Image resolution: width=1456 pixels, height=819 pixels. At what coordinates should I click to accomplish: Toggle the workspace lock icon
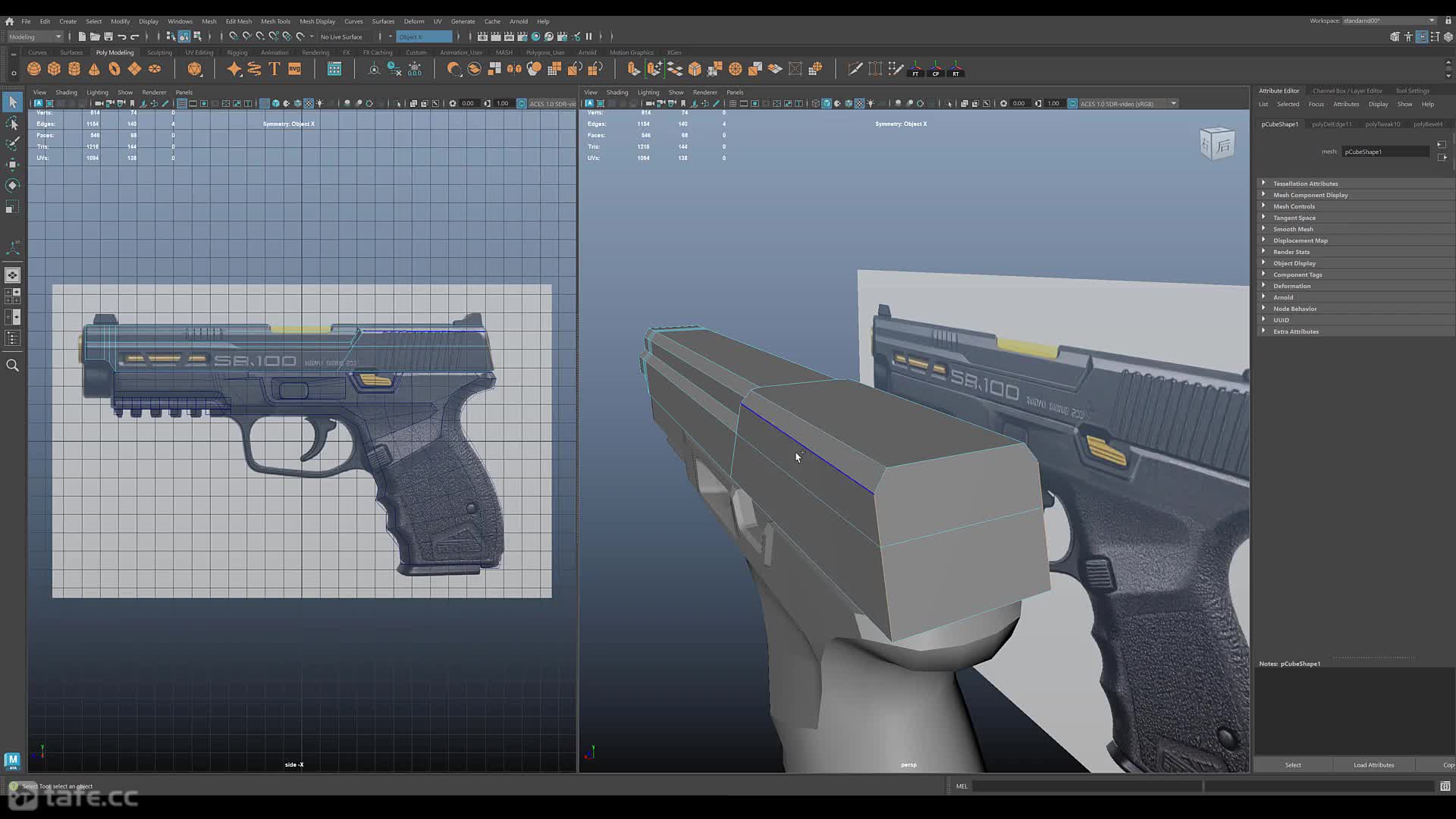[1448, 20]
